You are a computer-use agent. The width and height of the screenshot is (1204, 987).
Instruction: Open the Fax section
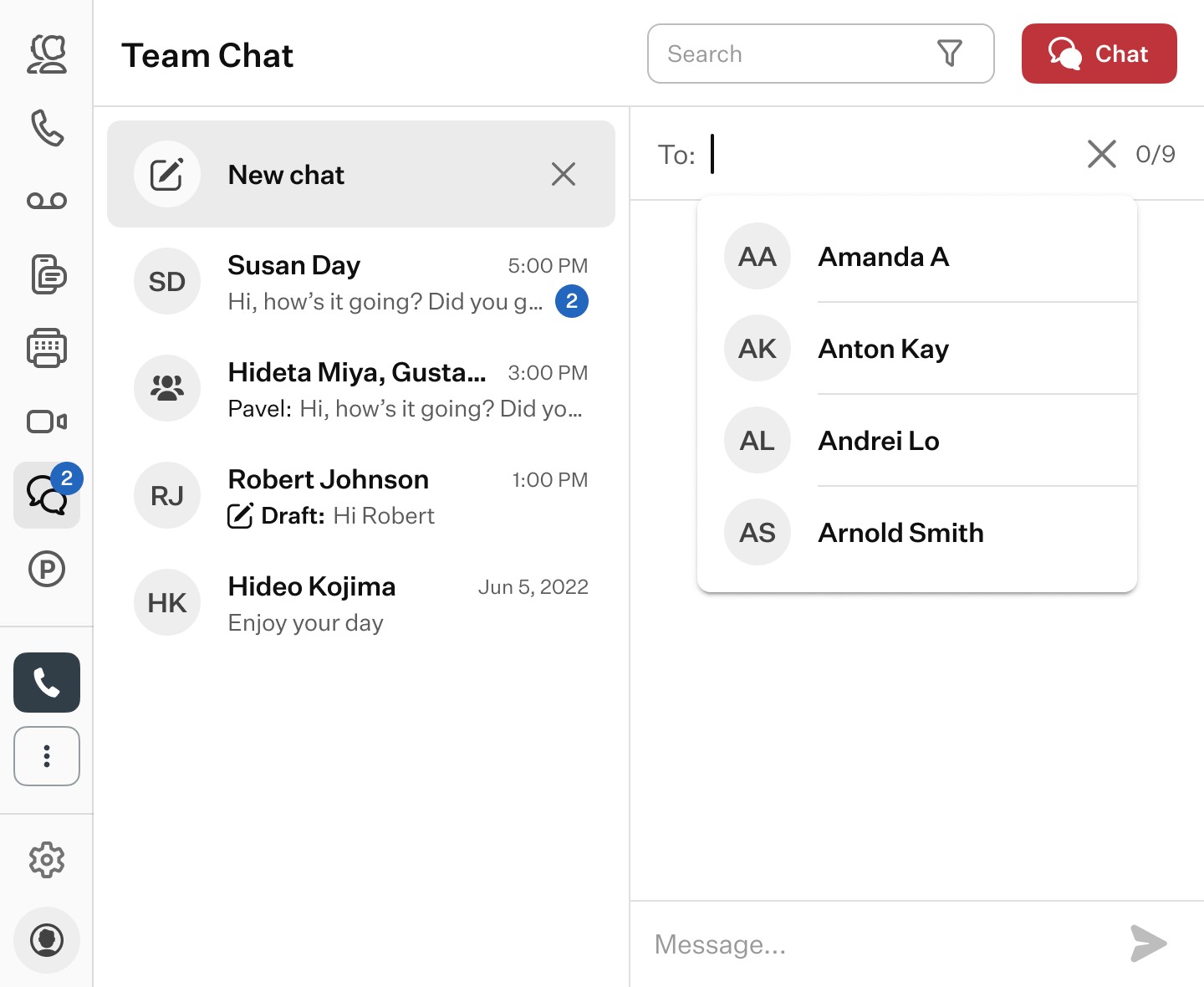click(47, 348)
